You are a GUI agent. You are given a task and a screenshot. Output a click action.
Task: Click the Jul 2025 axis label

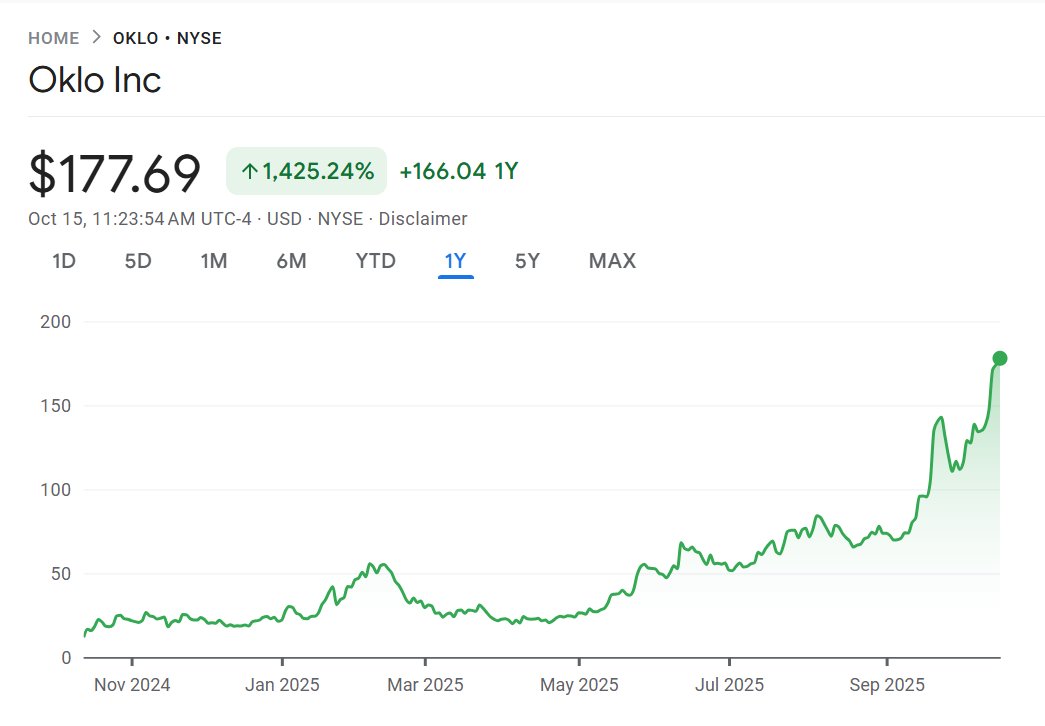click(x=730, y=685)
